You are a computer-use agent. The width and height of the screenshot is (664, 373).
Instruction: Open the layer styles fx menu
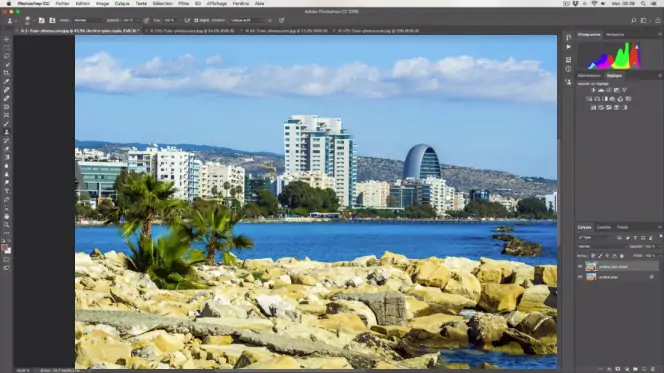(x=609, y=369)
